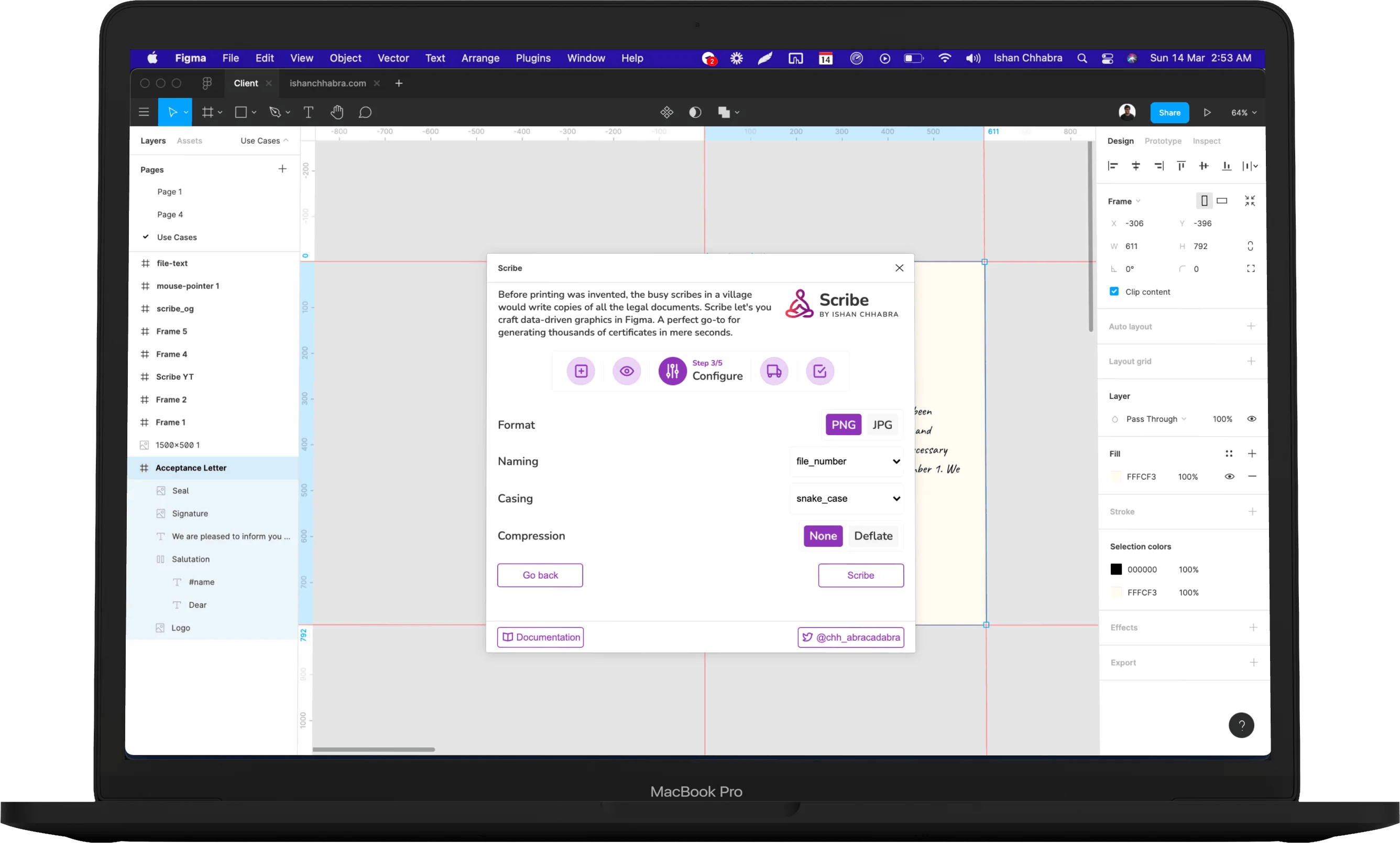Select the Frame tool
Image resolution: width=1400 pixels, height=843 pixels.
[208, 113]
